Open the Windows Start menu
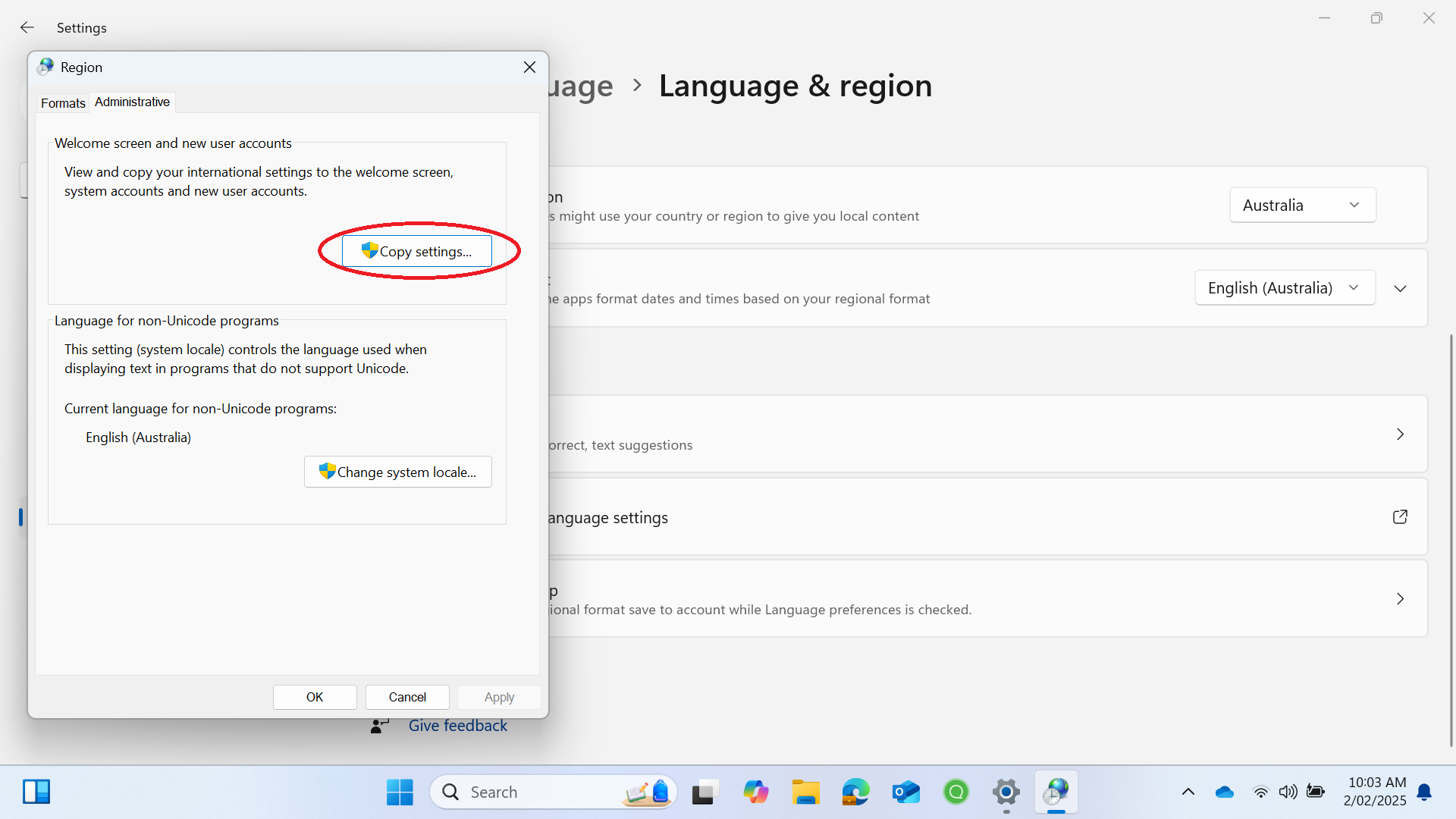The image size is (1456, 819). [x=400, y=792]
